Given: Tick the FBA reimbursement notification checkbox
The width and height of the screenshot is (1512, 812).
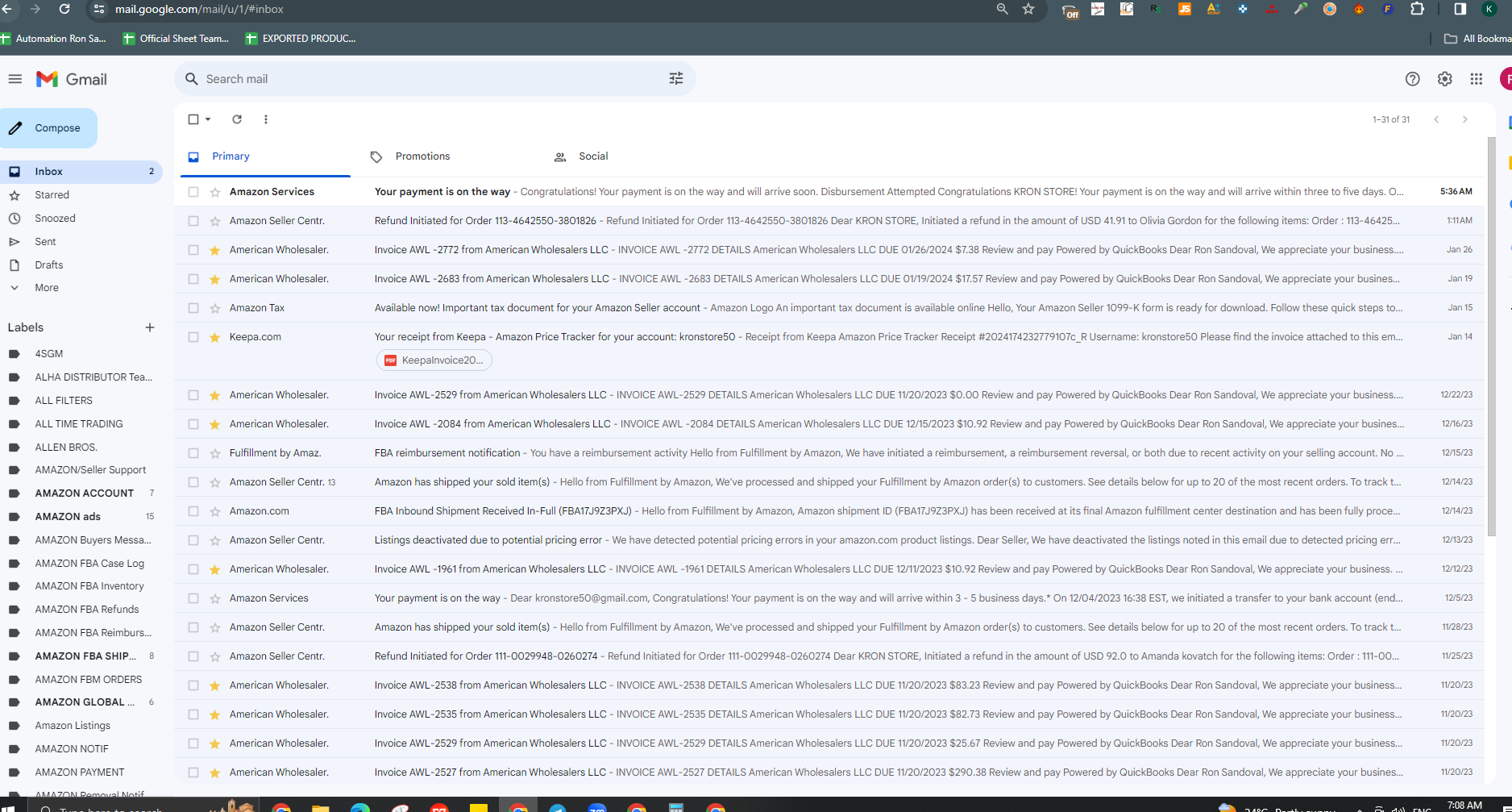Looking at the screenshot, I should (193, 453).
